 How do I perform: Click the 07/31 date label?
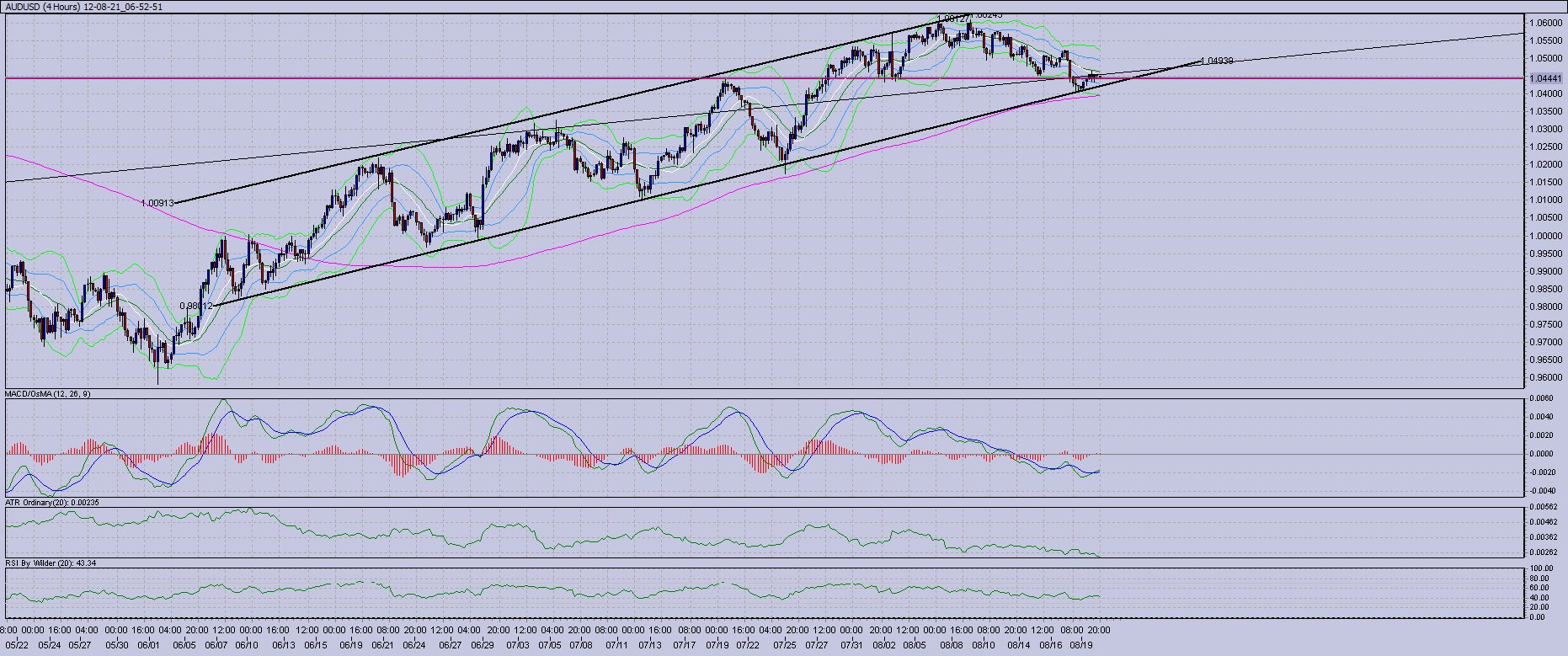pos(851,645)
